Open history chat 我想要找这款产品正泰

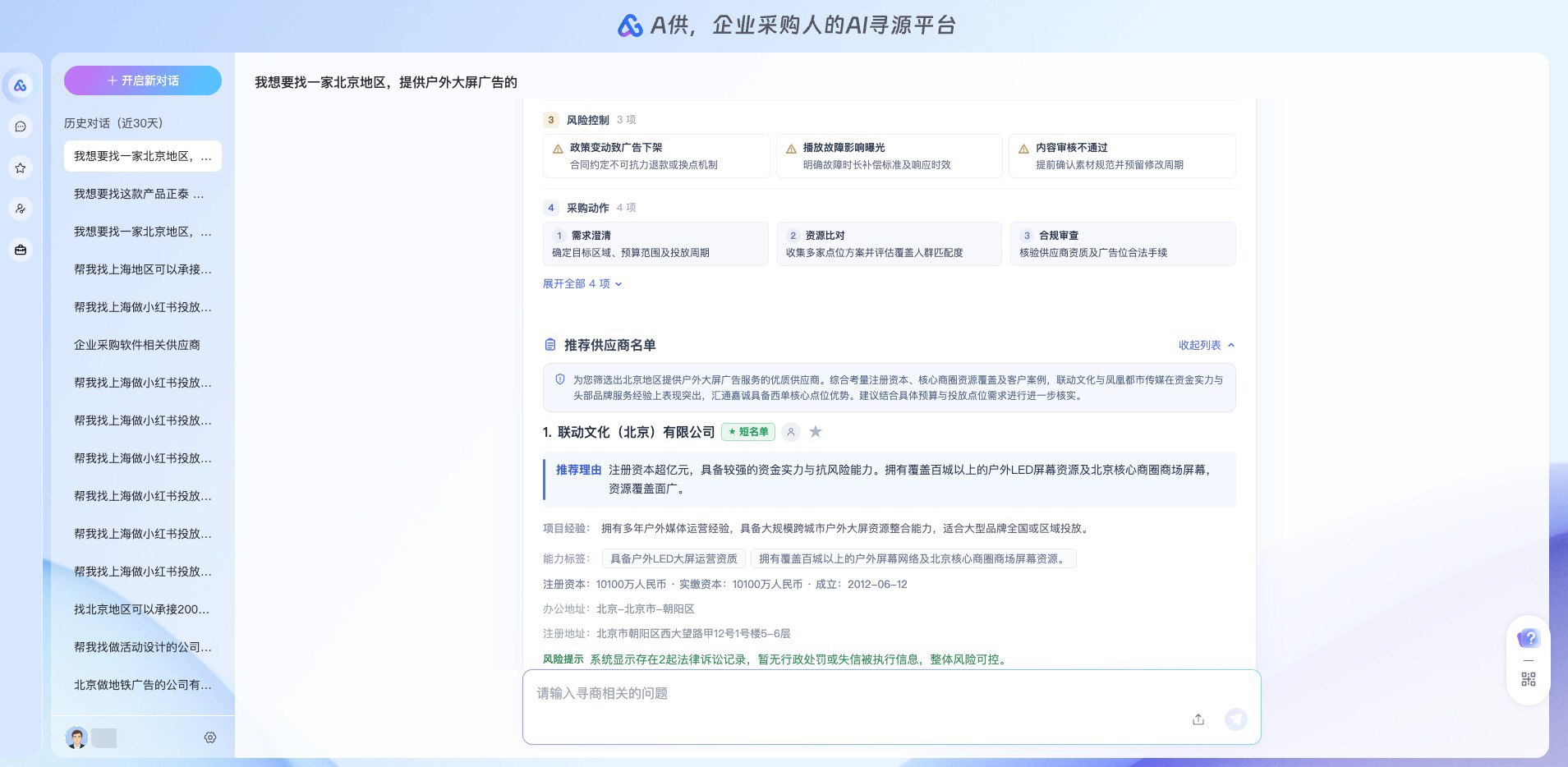143,194
